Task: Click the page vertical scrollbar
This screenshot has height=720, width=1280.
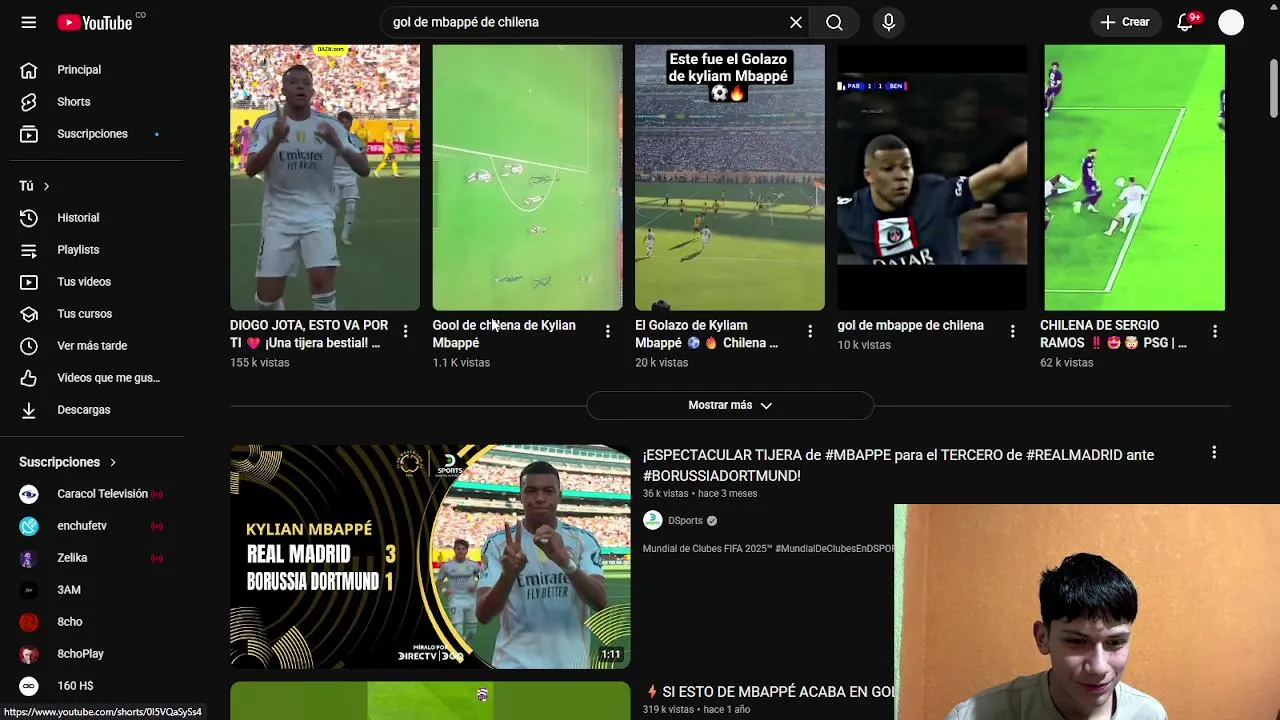Action: [x=1273, y=88]
